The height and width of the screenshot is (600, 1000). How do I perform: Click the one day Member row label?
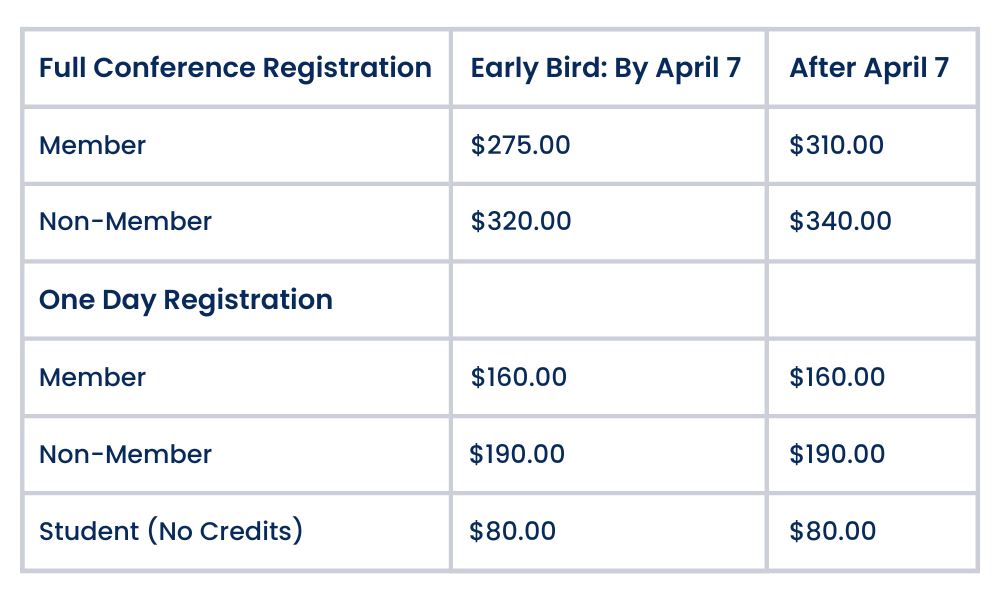tap(92, 377)
